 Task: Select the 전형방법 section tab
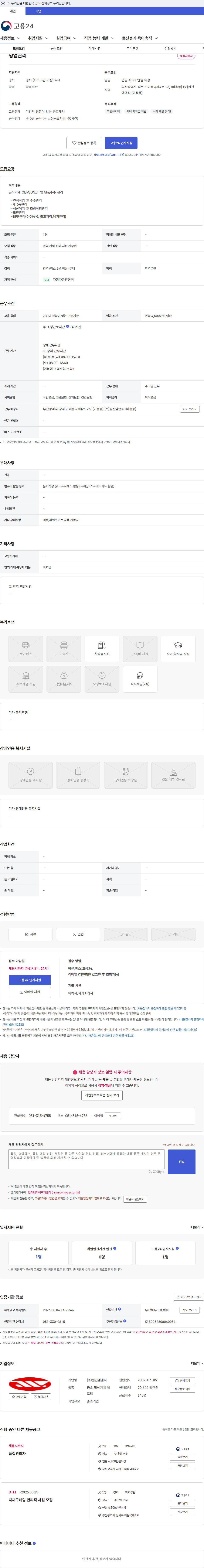coord(170,49)
